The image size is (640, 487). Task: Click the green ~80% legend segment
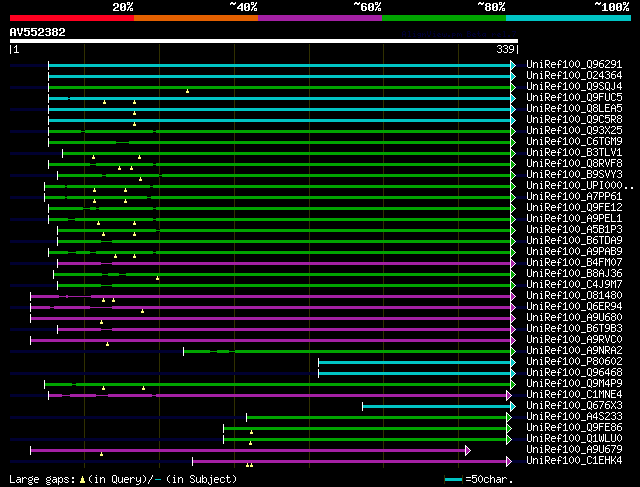pyautogui.click(x=444, y=18)
